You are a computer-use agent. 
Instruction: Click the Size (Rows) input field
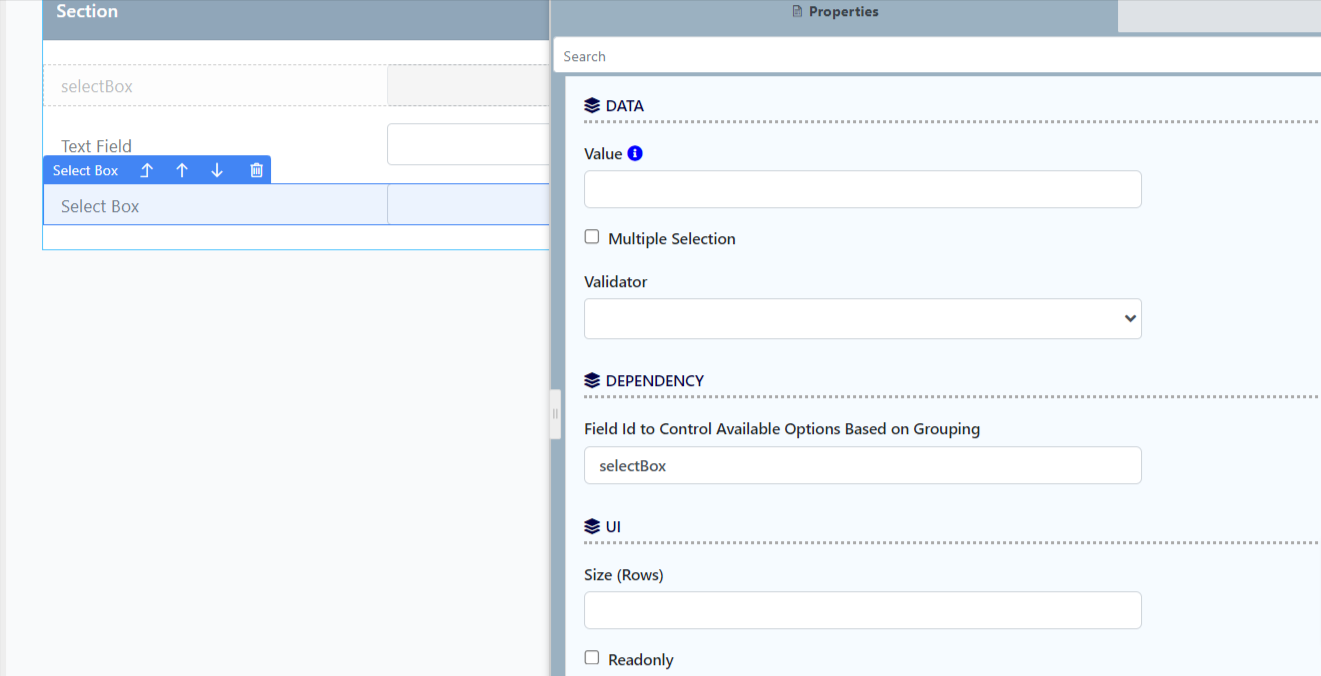pos(862,610)
